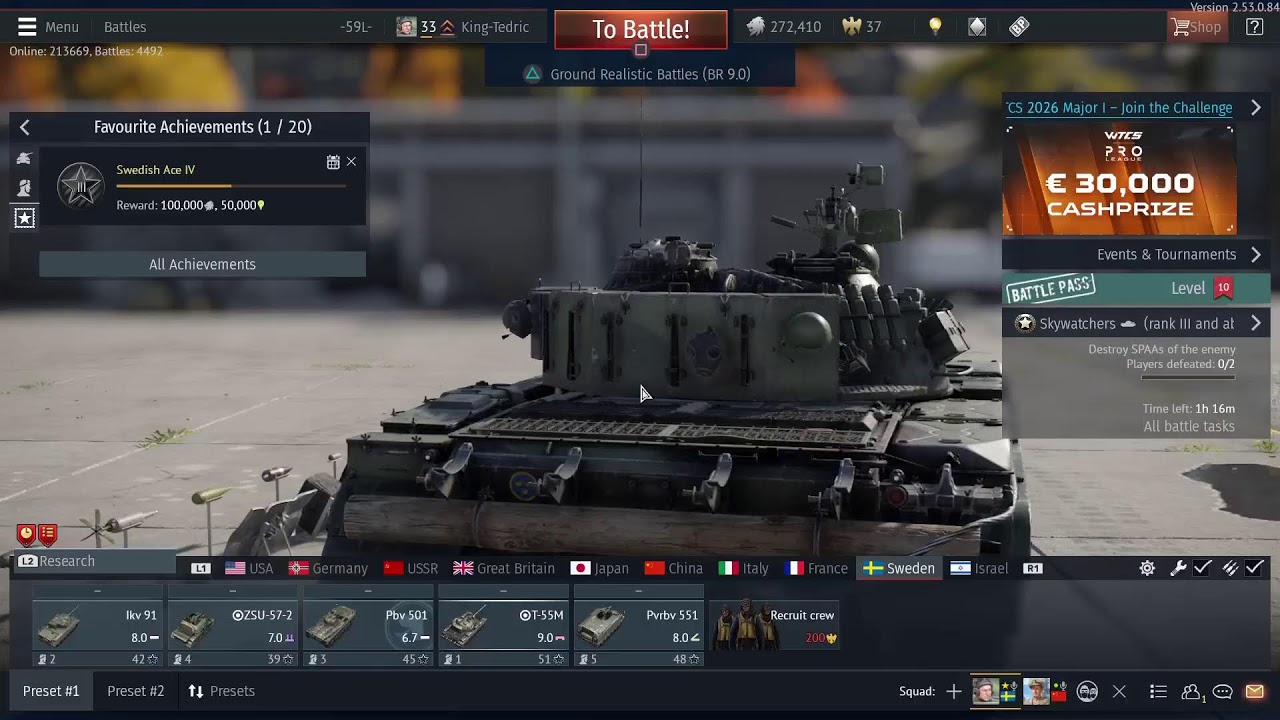Select the vehicle tank tab icon

(24, 158)
